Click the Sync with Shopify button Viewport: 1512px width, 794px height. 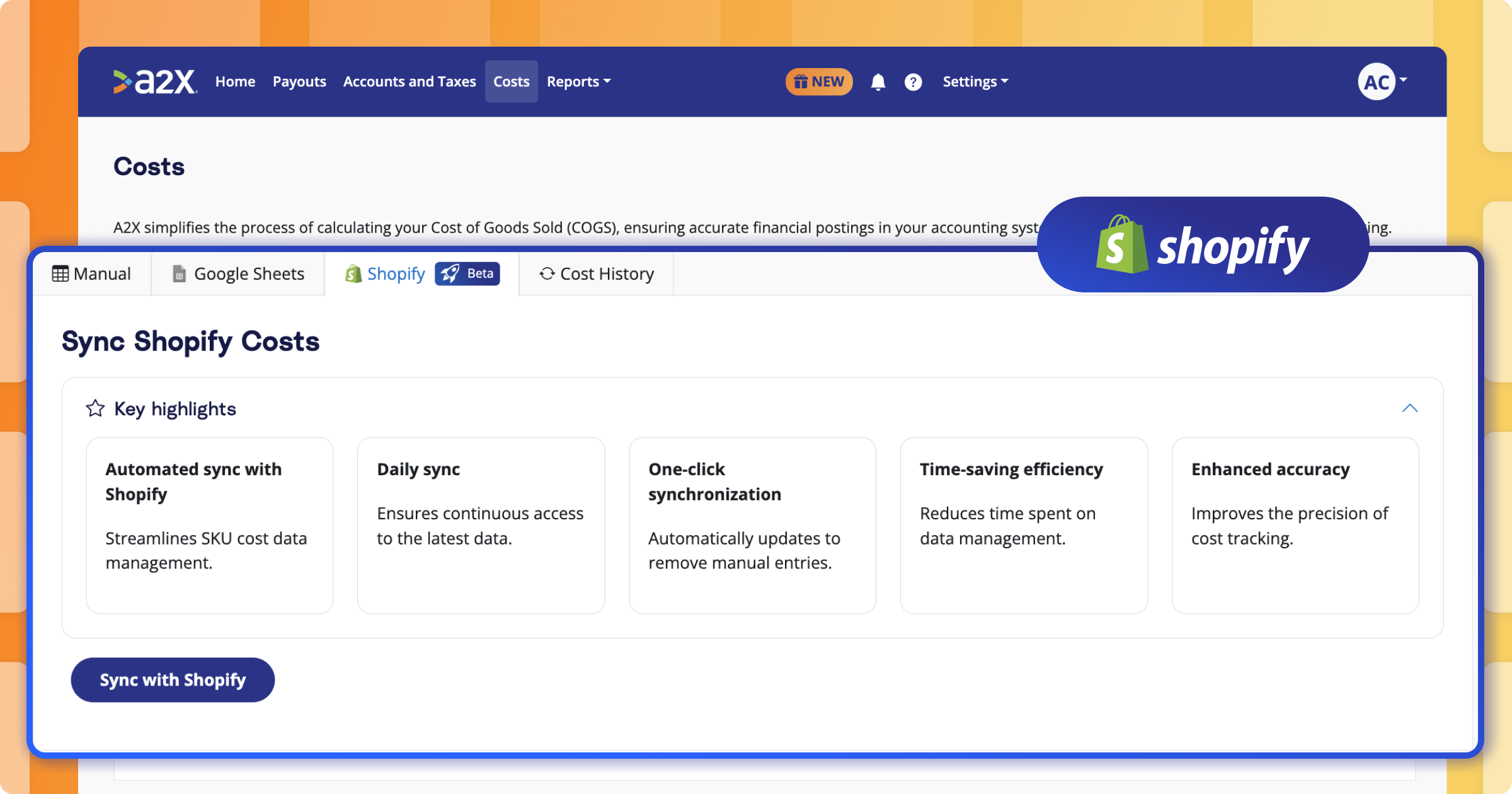[172, 679]
